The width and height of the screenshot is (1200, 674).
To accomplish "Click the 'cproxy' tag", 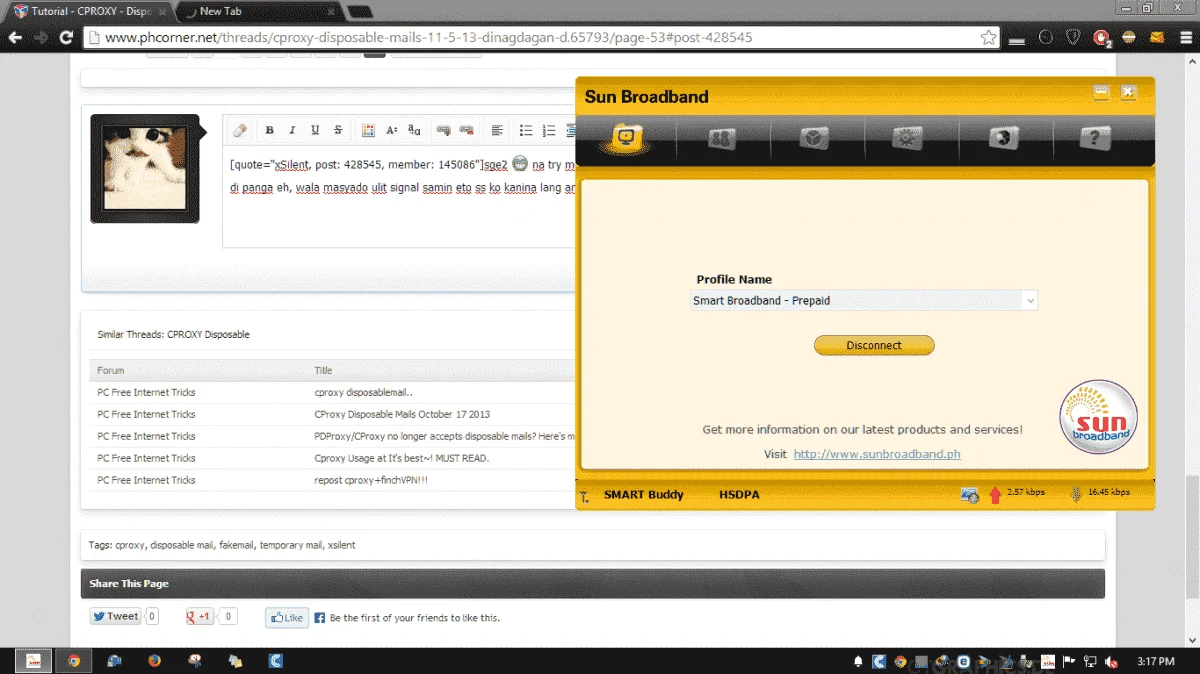I will tap(130, 545).
